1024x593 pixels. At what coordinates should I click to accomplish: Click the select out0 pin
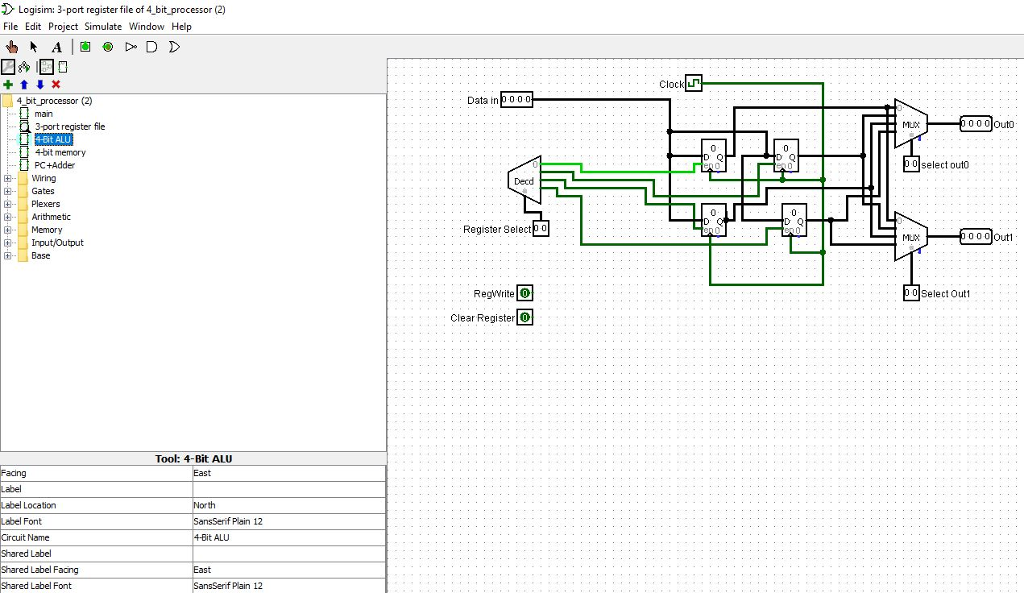[x=912, y=164]
